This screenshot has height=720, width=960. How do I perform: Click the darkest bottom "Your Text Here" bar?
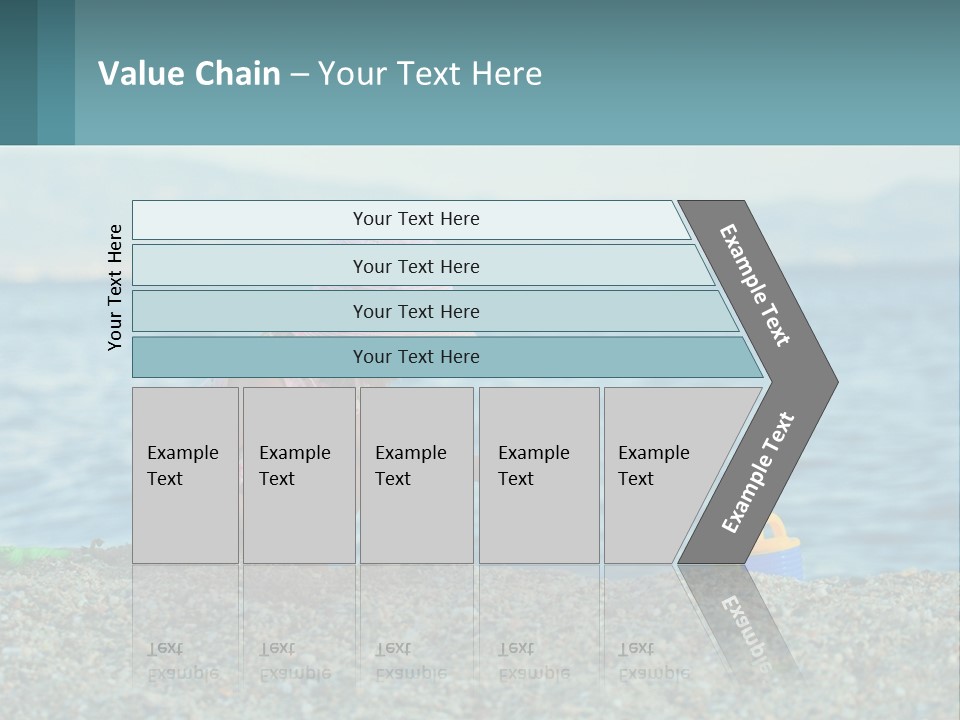coord(415,357)
